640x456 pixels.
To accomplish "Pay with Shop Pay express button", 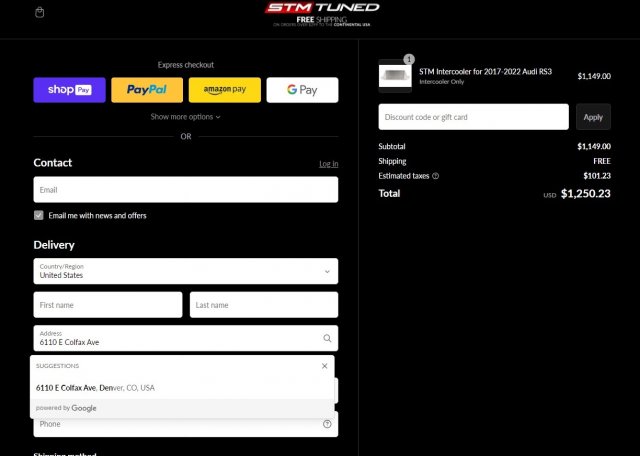I will tap(69, 90).
